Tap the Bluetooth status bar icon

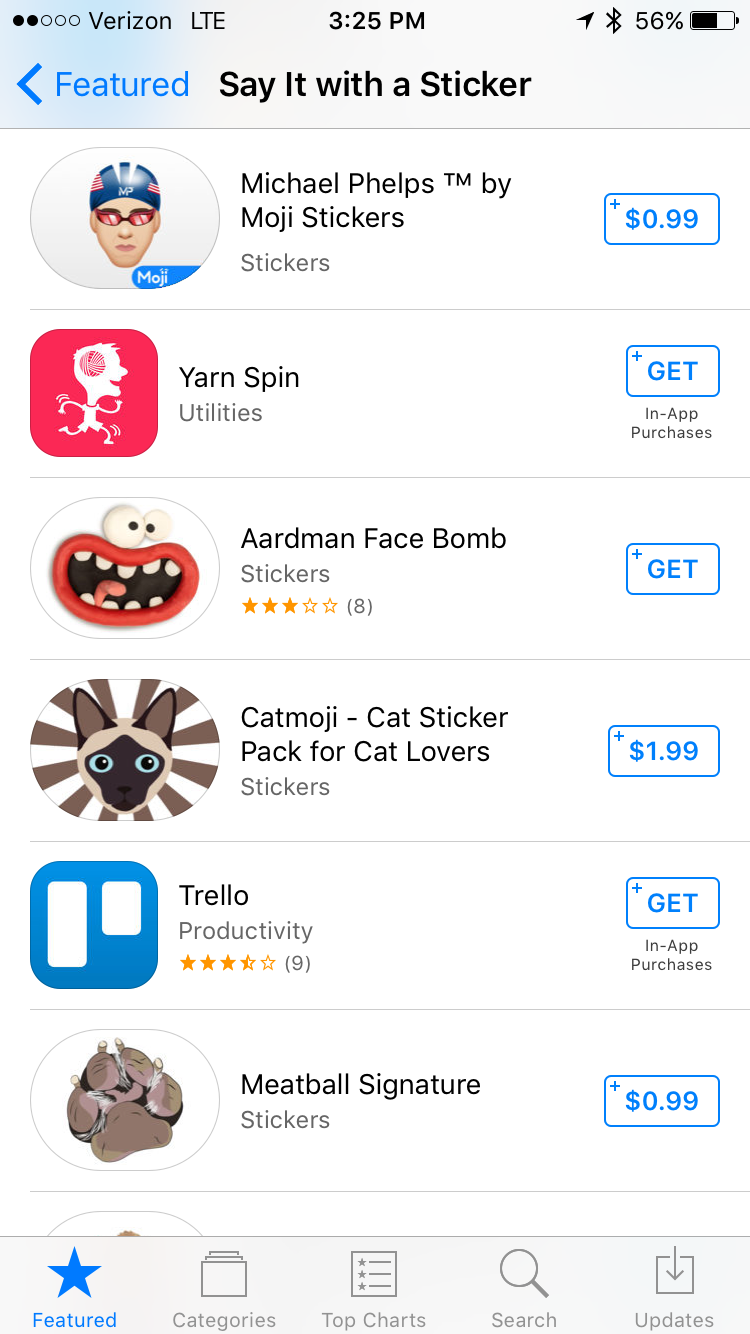[614, 21]
